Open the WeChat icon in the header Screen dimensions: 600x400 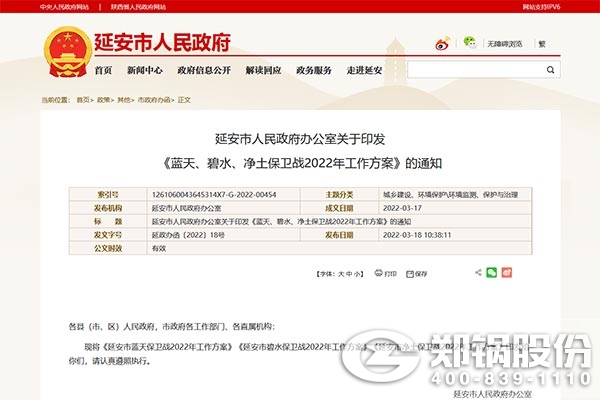pos(469,43)
